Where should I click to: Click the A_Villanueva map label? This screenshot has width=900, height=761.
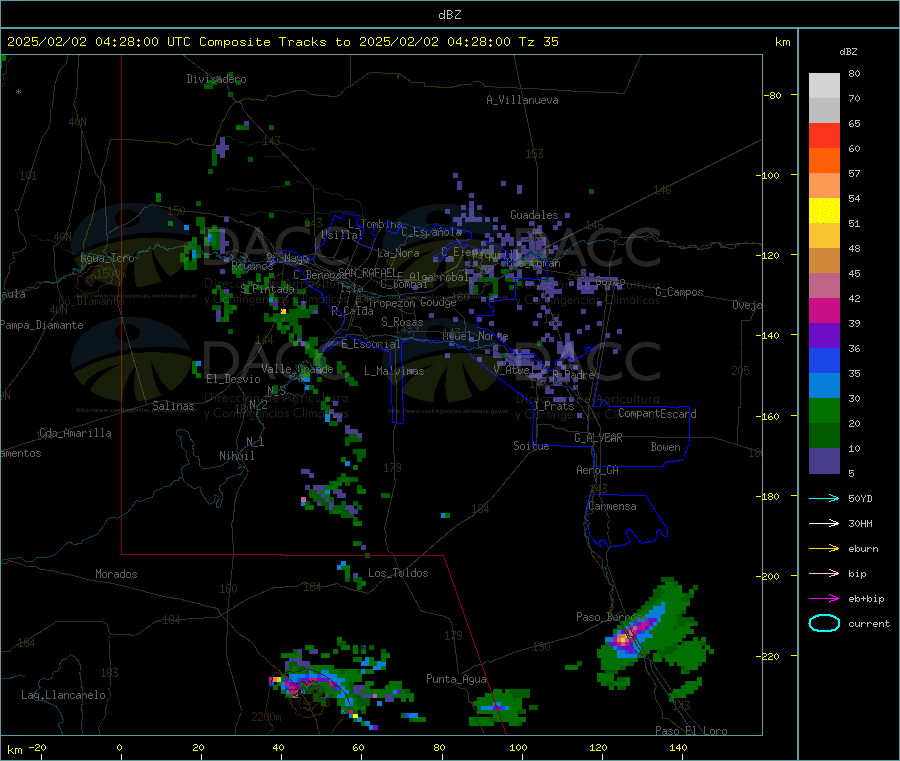coord(522,100)
